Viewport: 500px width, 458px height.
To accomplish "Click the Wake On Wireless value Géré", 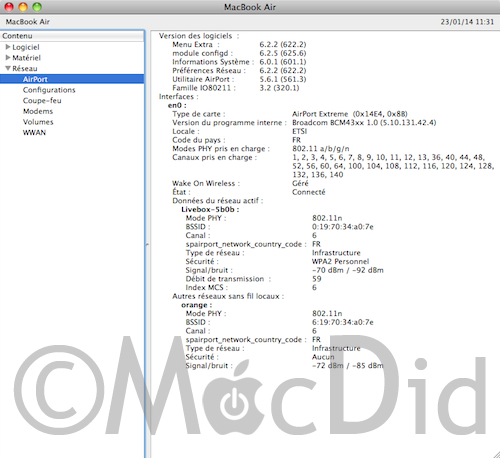I will tap(300, 183).
